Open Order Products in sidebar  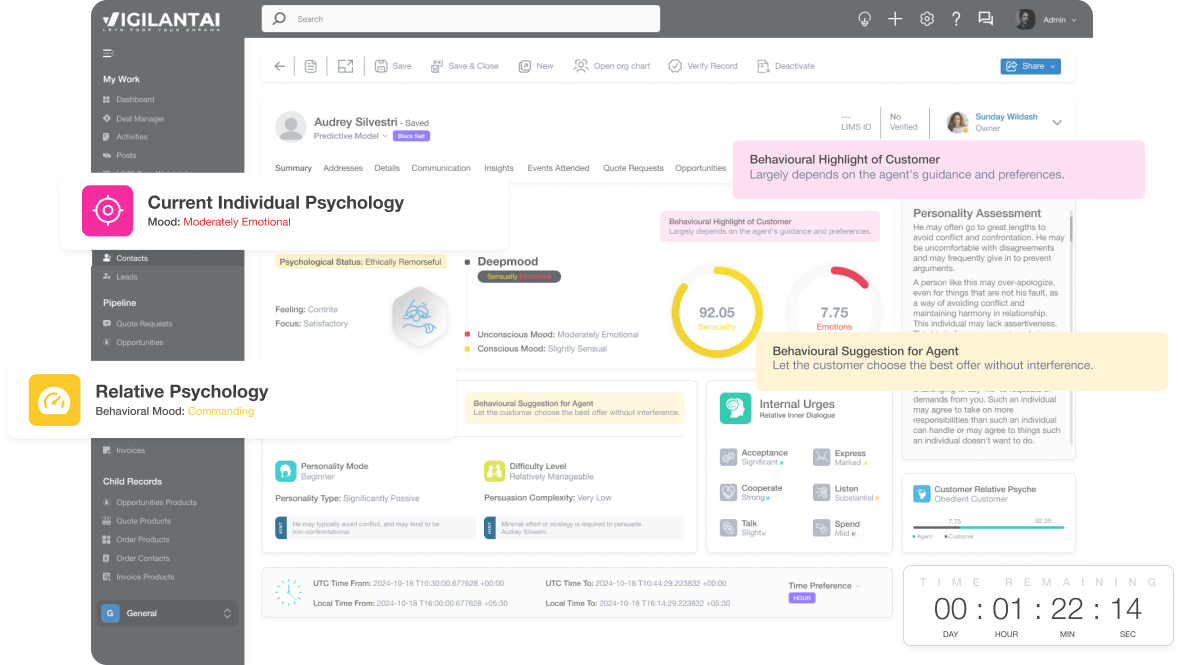136,540
